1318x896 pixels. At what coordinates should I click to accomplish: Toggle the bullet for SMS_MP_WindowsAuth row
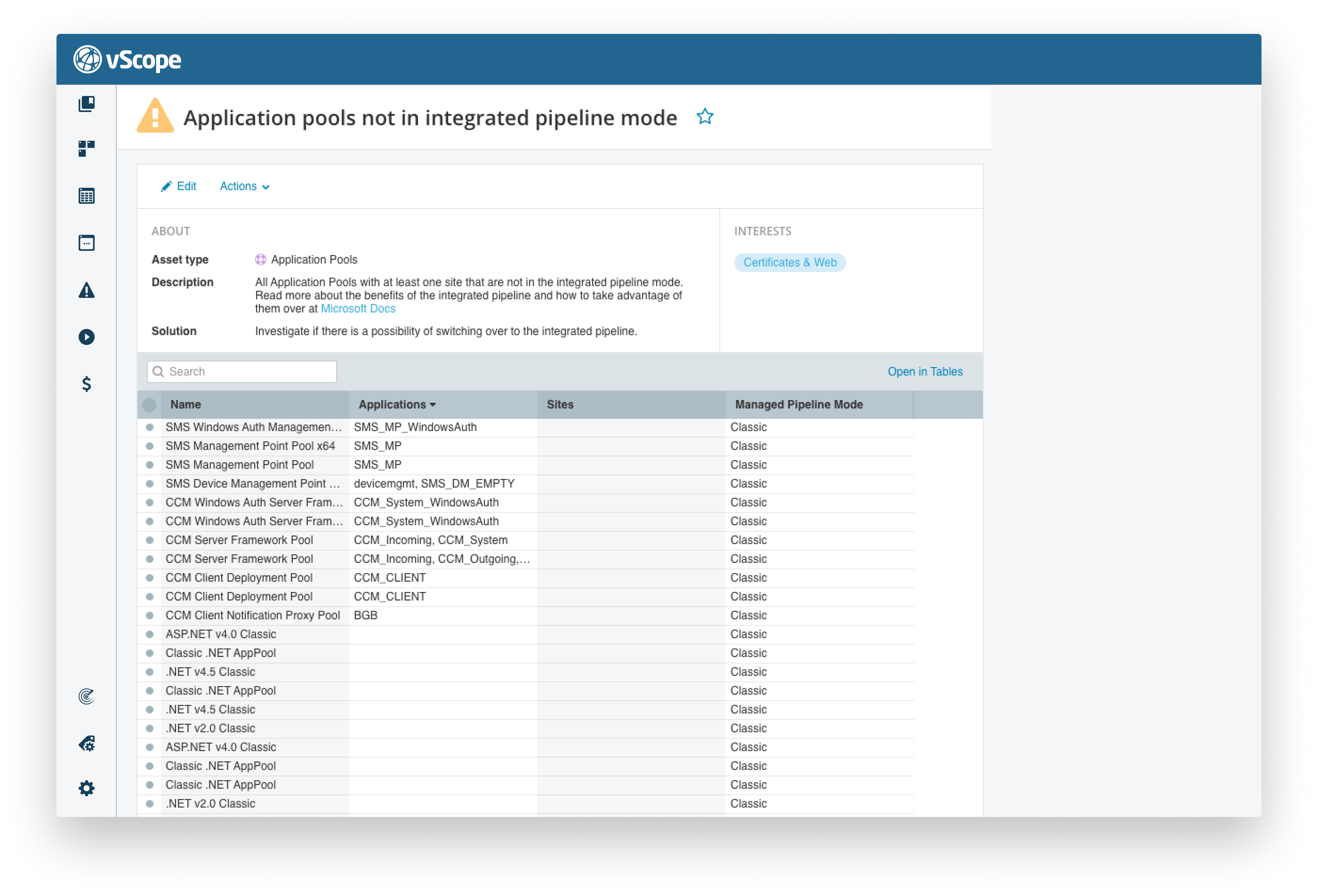click(149, 427)
